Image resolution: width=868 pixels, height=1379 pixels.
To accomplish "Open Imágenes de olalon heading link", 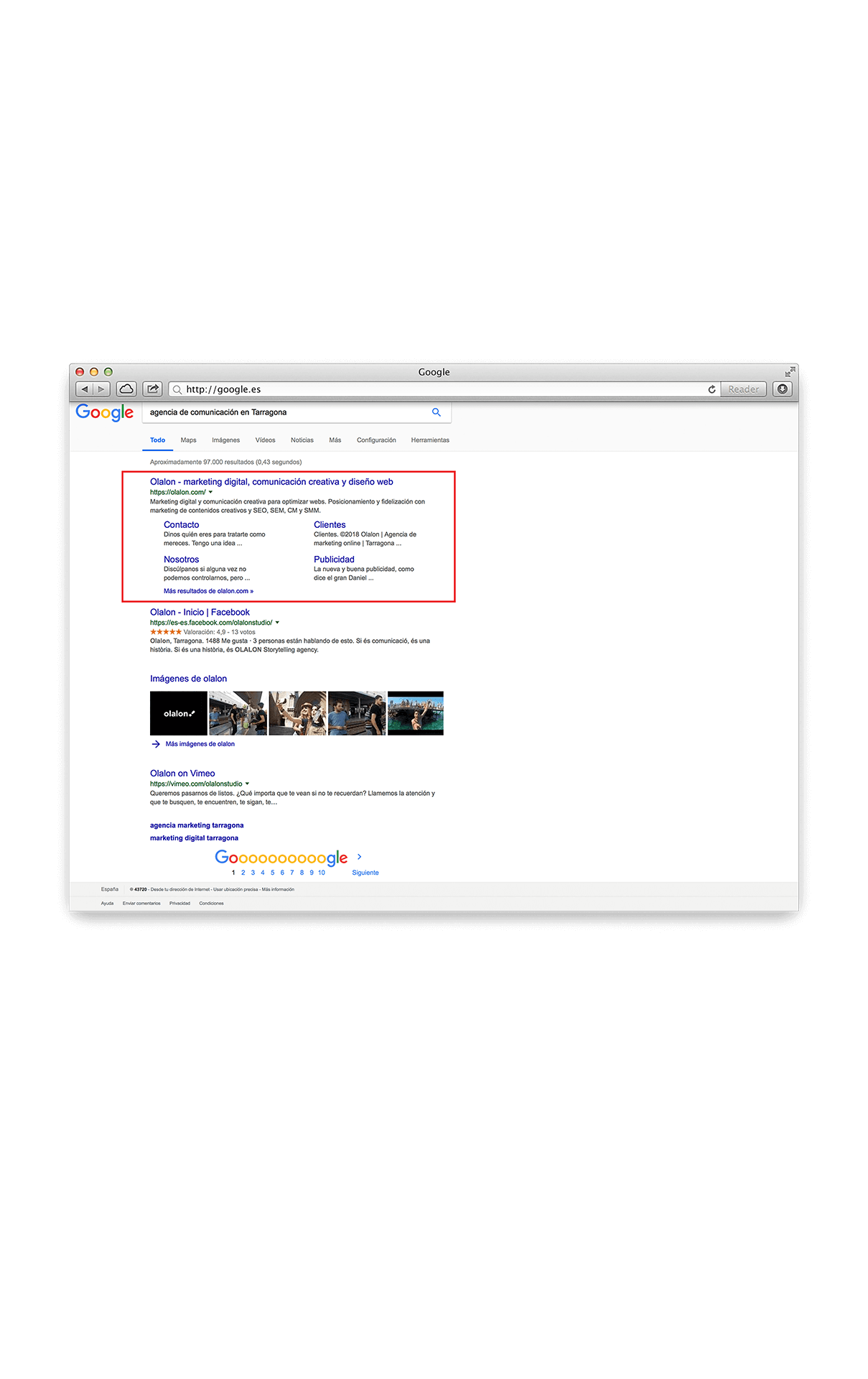I will click(188, 679).
